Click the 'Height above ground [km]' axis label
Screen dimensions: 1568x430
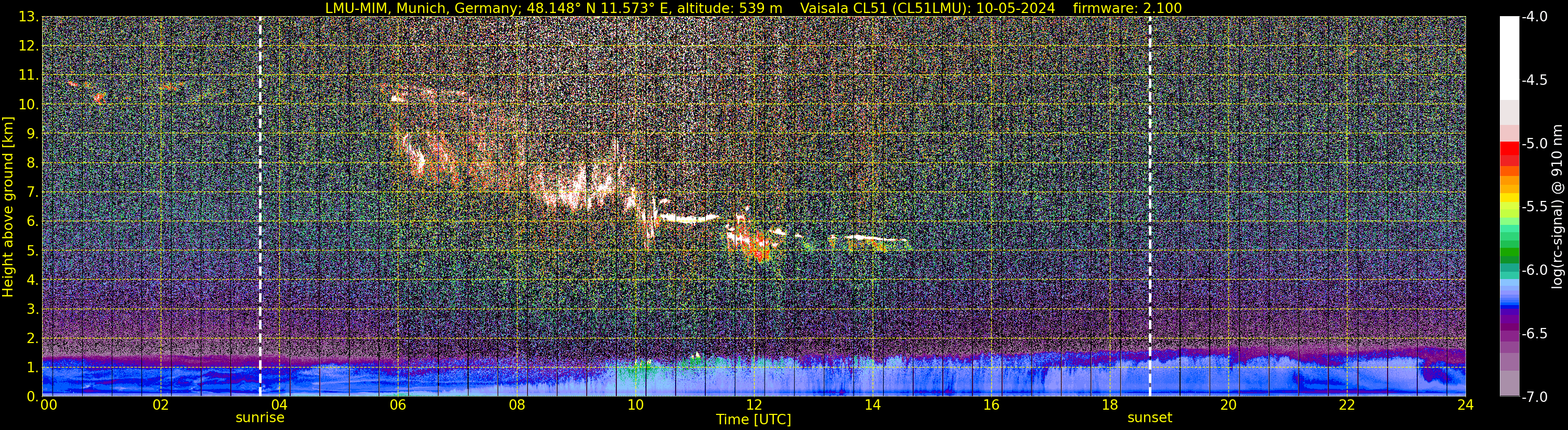(8, 207)
